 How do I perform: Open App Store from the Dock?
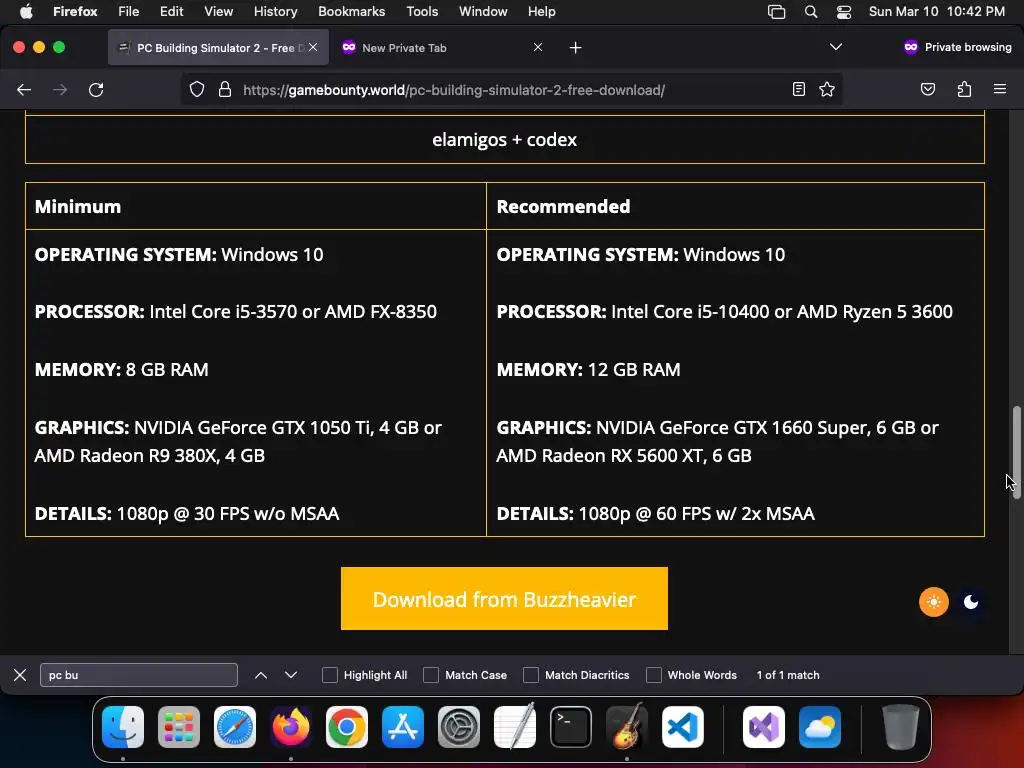[x=403, y=726]
